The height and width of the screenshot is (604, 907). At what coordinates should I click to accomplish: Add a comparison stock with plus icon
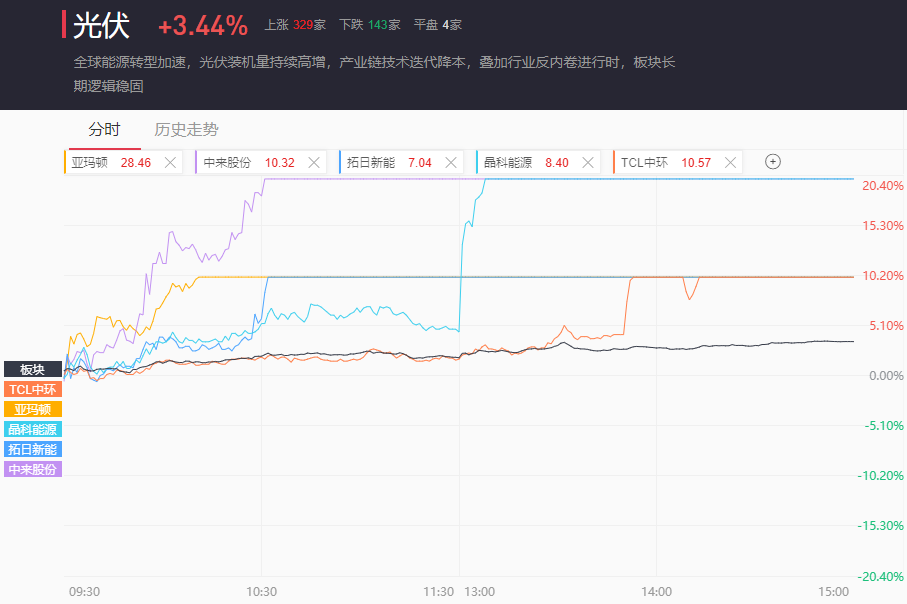pos(772,162)
